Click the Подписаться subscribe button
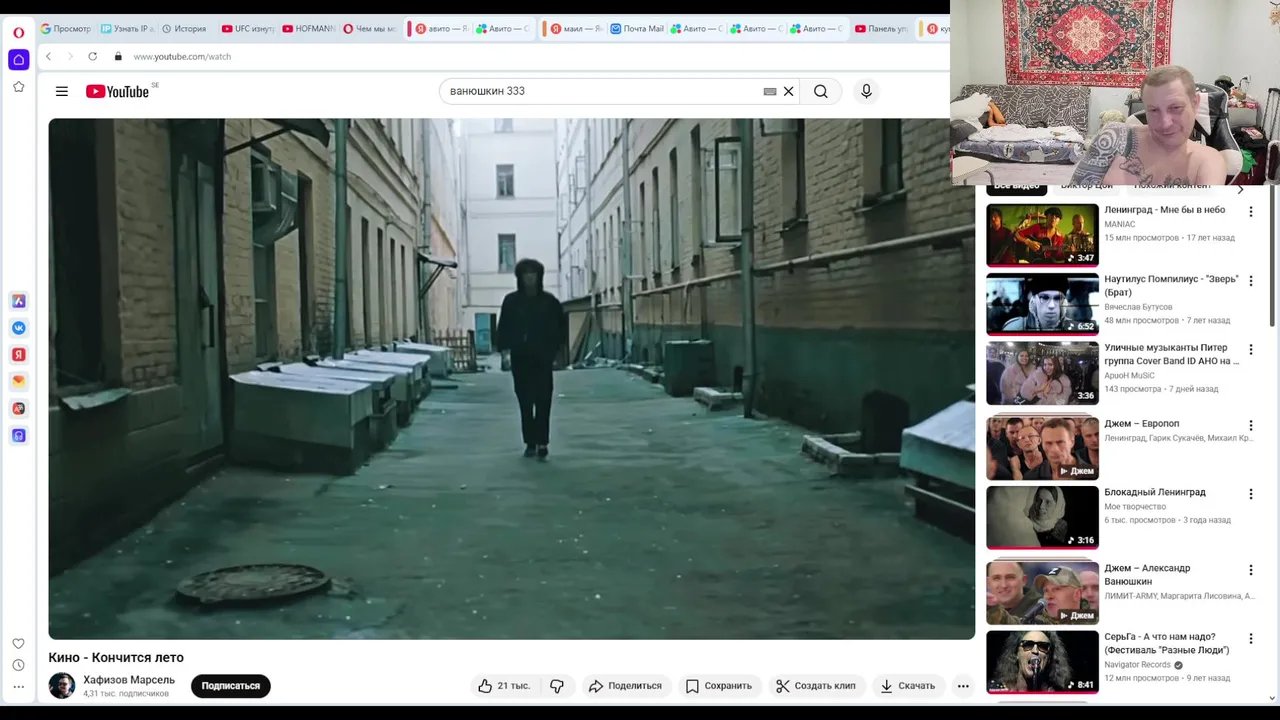This screenshot has width=1280, height=720. tap(230, 686)
